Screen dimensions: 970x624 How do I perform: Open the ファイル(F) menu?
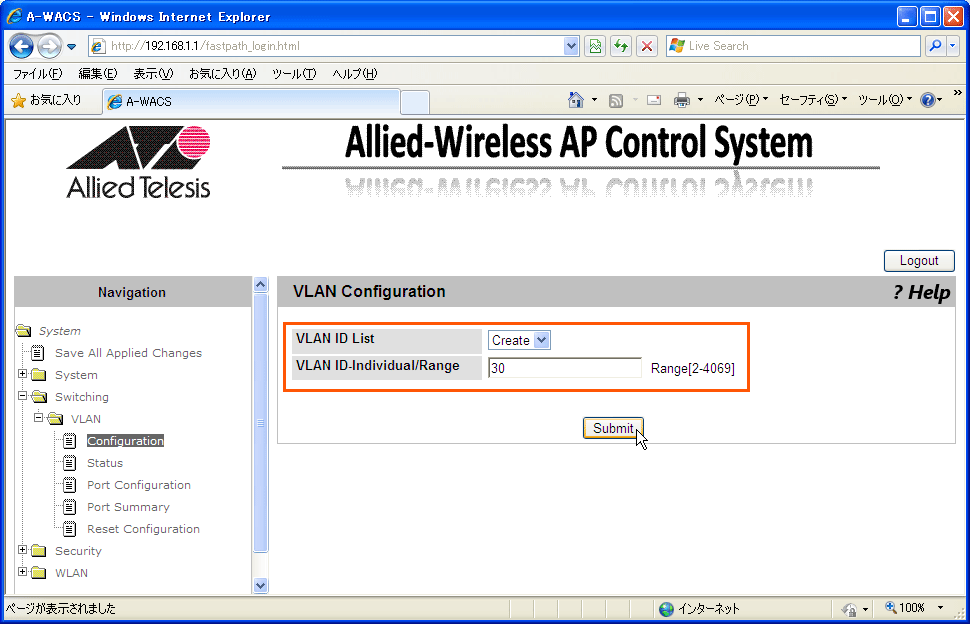coord(38,74)
